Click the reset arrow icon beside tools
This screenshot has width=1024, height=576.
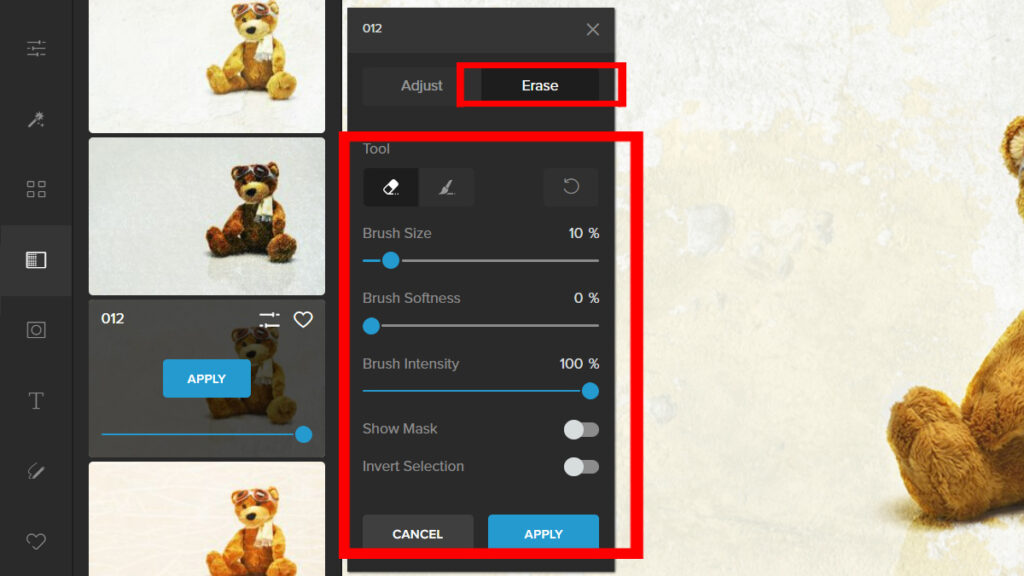[571, 187]
